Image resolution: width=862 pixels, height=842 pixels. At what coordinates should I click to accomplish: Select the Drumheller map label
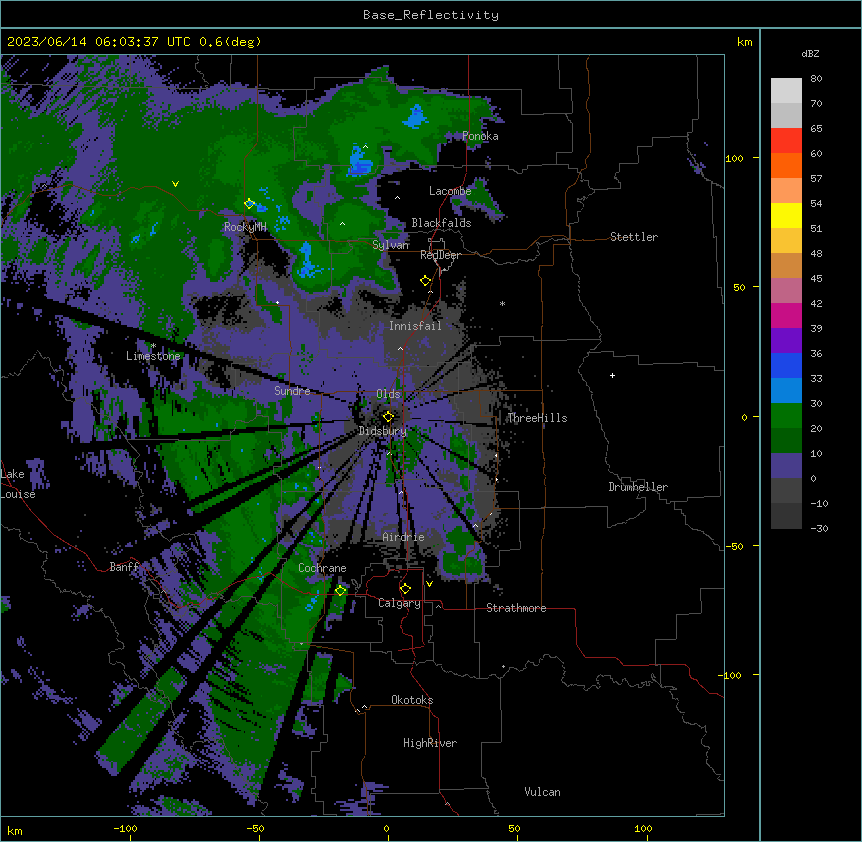click(638, 487)
